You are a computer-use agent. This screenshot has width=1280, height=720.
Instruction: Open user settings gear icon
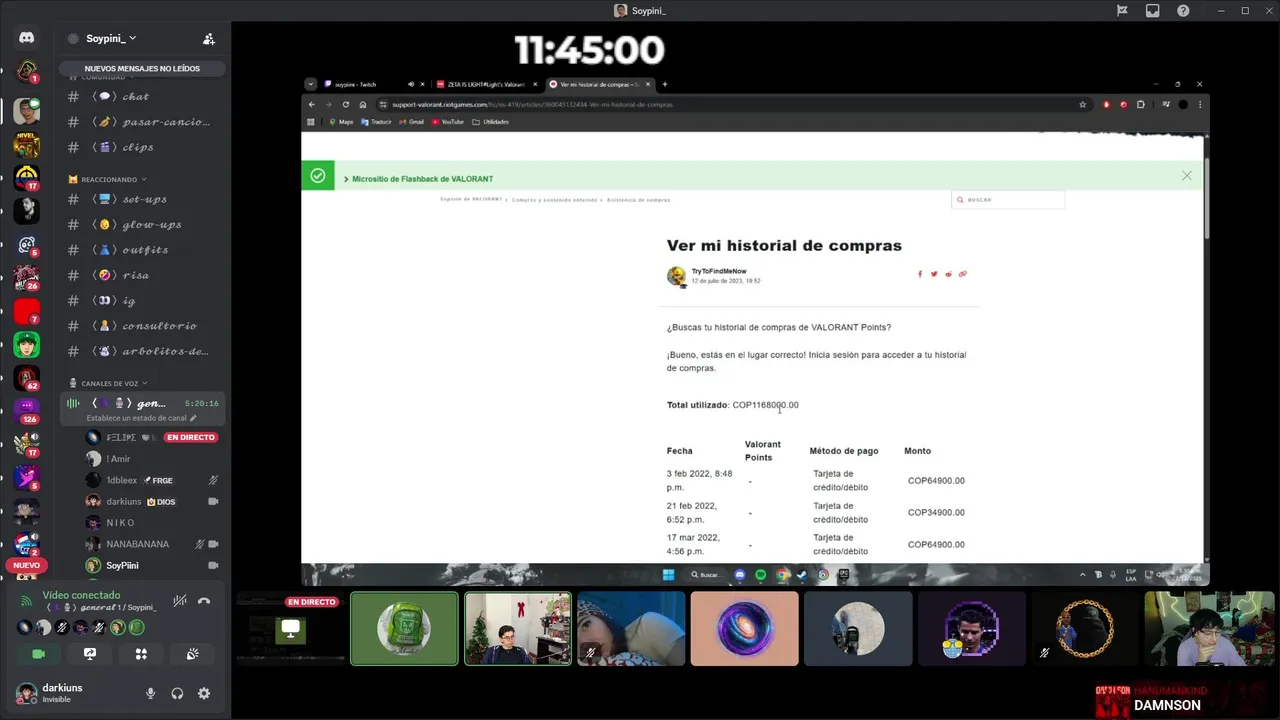pyautogui.click(x=204, y=693)
